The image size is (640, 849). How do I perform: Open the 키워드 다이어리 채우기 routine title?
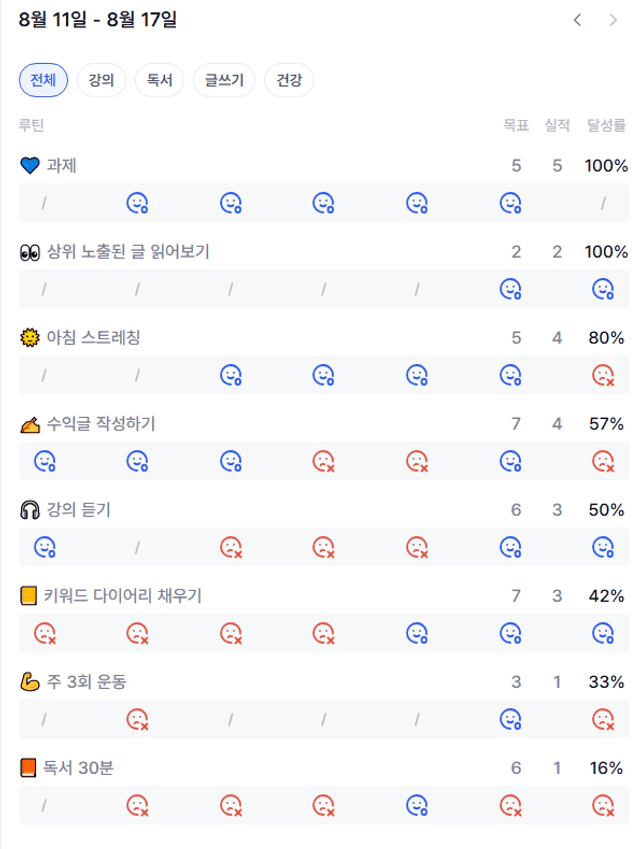coord(122,596)
